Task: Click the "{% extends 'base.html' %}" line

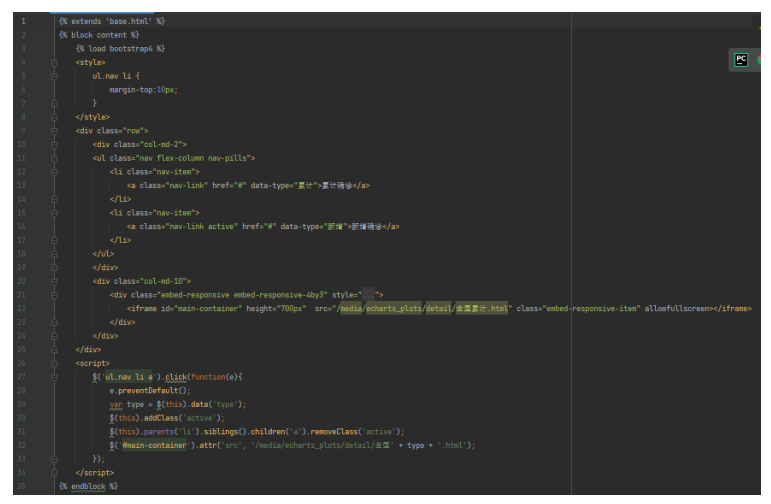Action: click(112, 22)
